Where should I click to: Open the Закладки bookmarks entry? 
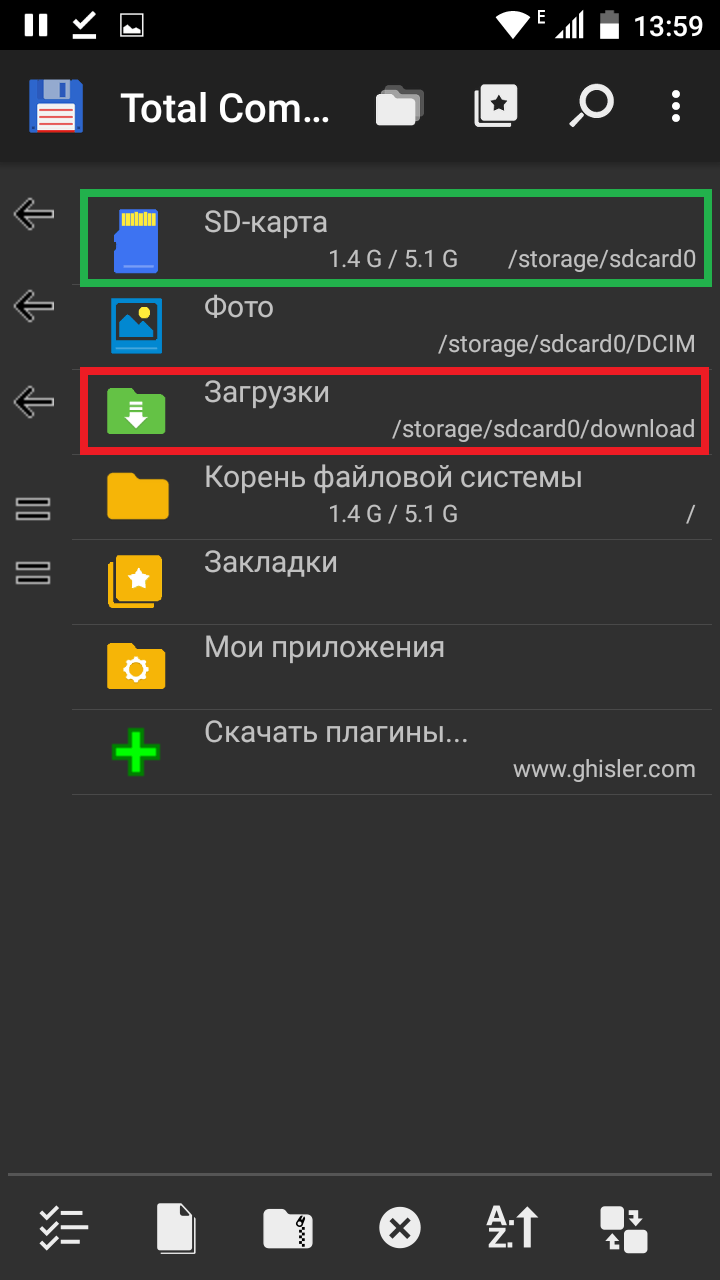(396, 582)
